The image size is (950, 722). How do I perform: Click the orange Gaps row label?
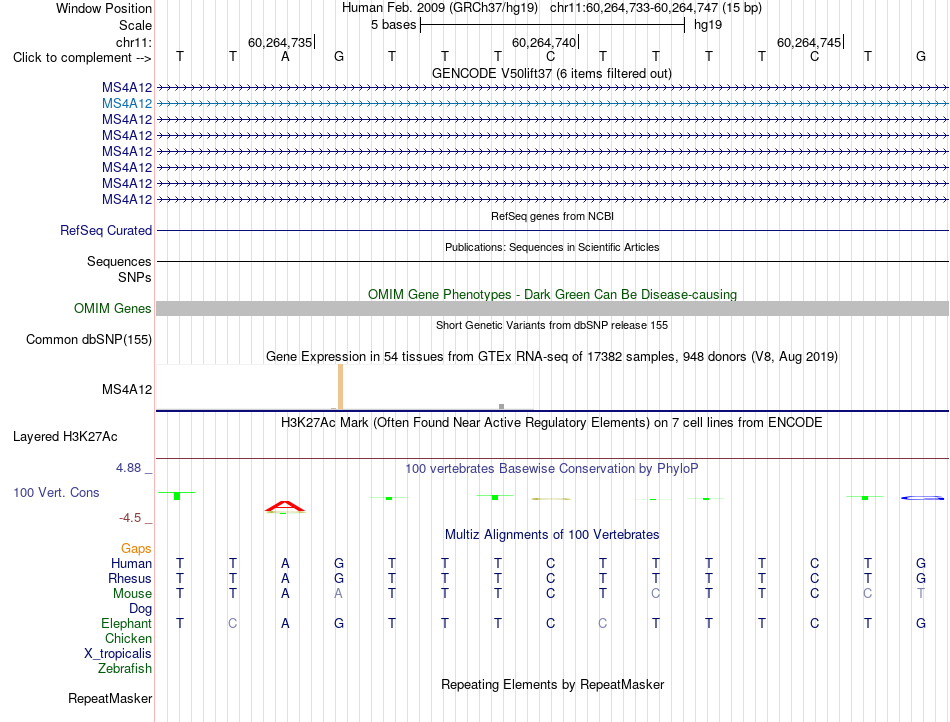point(136,548)
